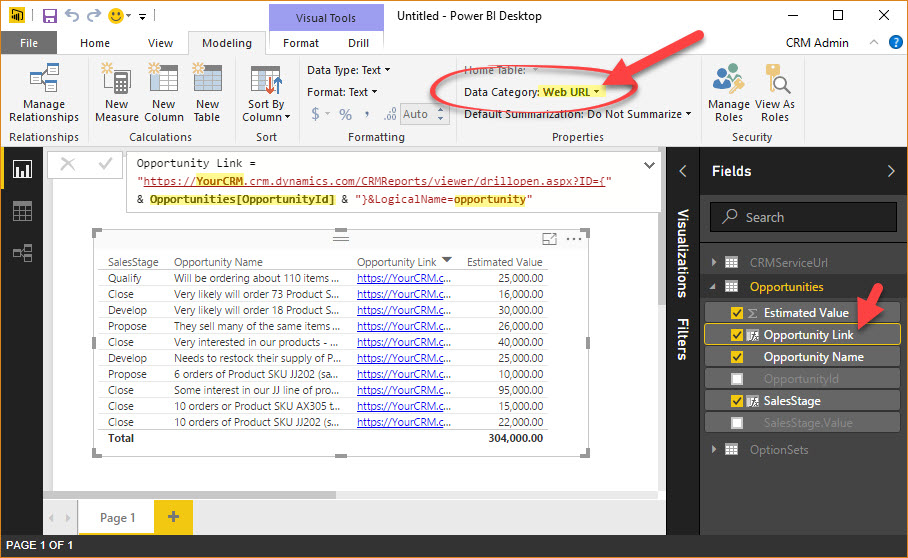Commit the formula with checkmark
This screenshot has height=558, width=908.
pyautogui.click(x=105, y=164)
